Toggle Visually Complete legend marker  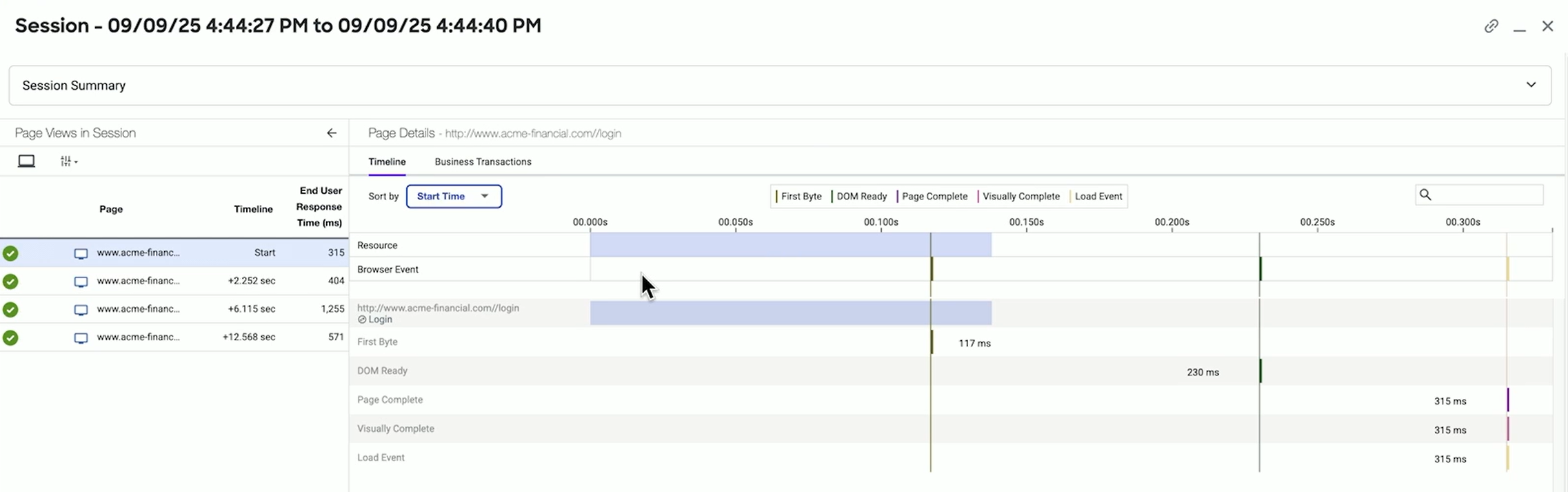tap(1020, 197)
